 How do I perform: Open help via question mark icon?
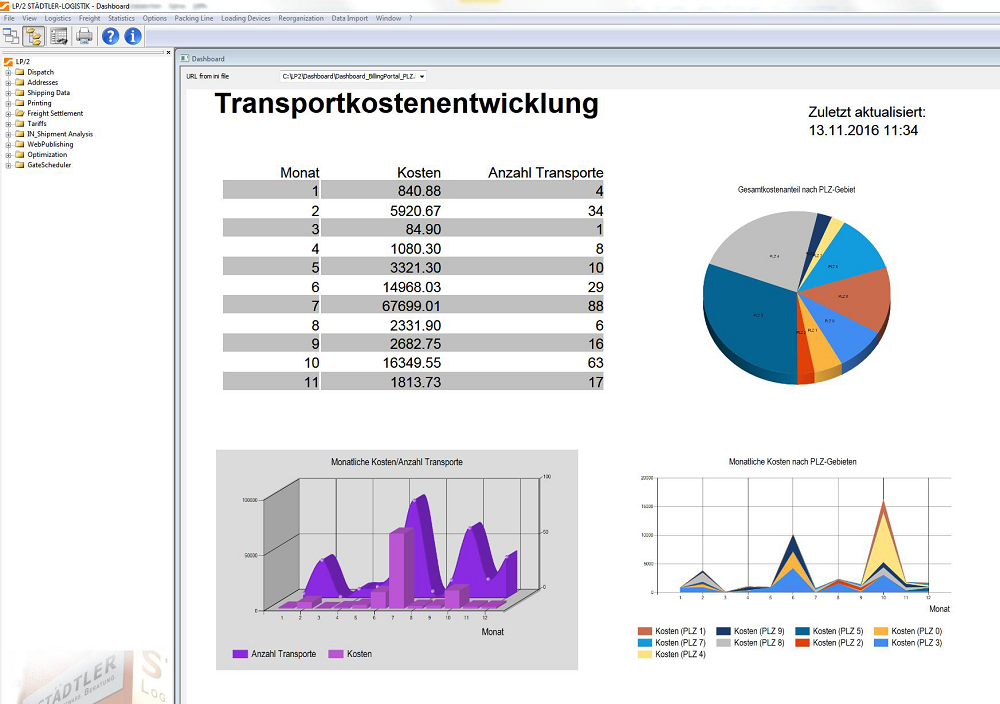[x=110, y=36]
